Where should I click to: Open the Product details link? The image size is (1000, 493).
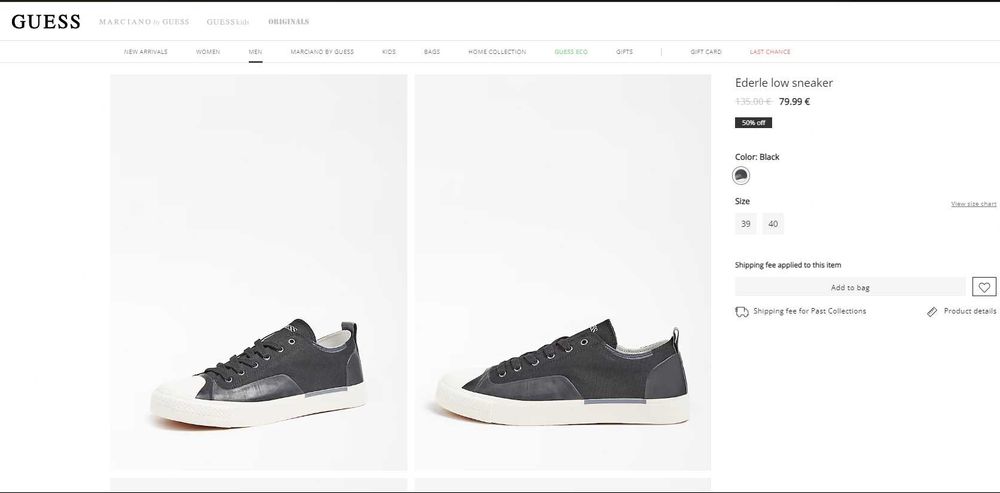point(970,311)
